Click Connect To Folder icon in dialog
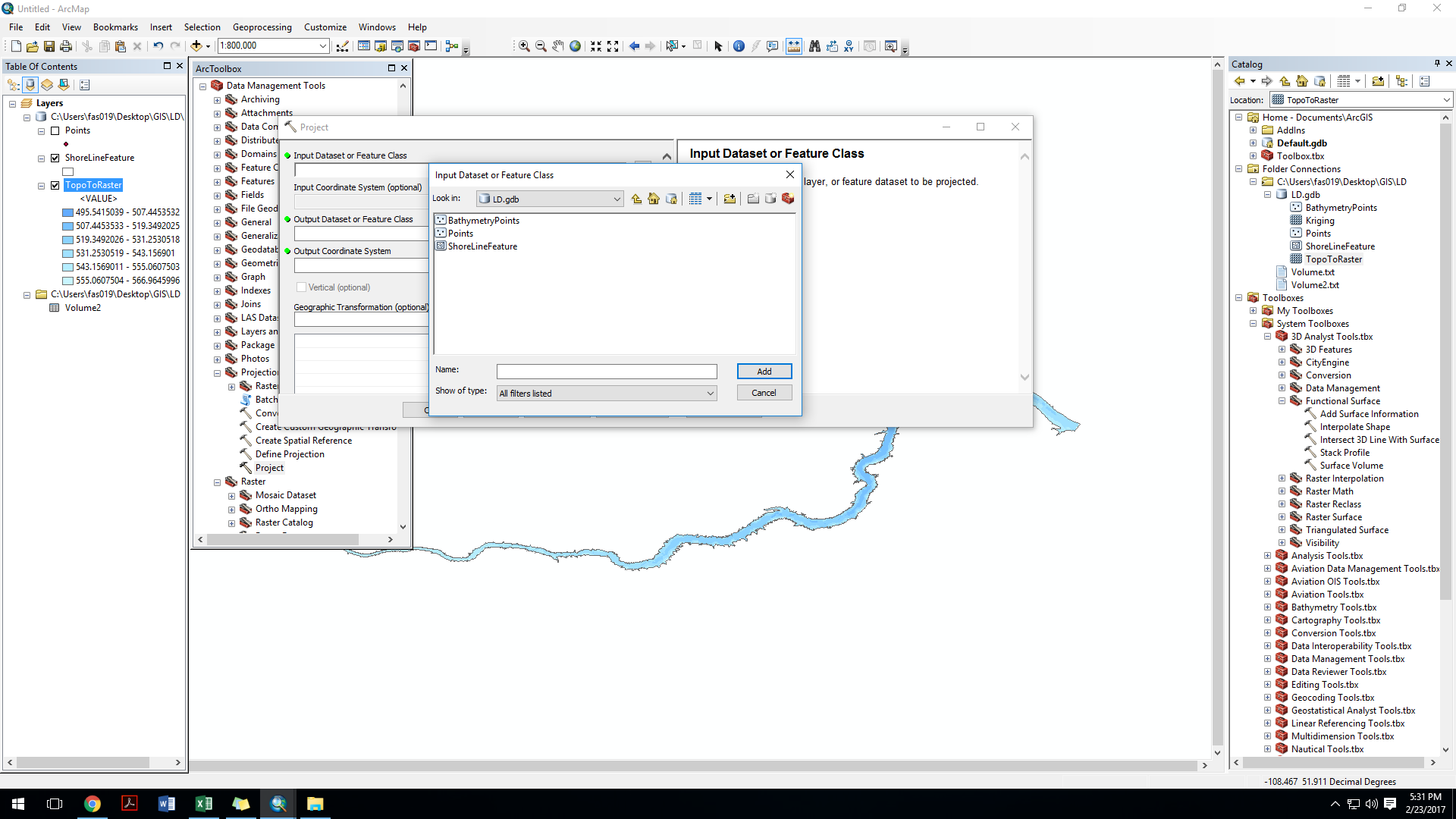1456x819 pixels. click(x=730, y=199)
